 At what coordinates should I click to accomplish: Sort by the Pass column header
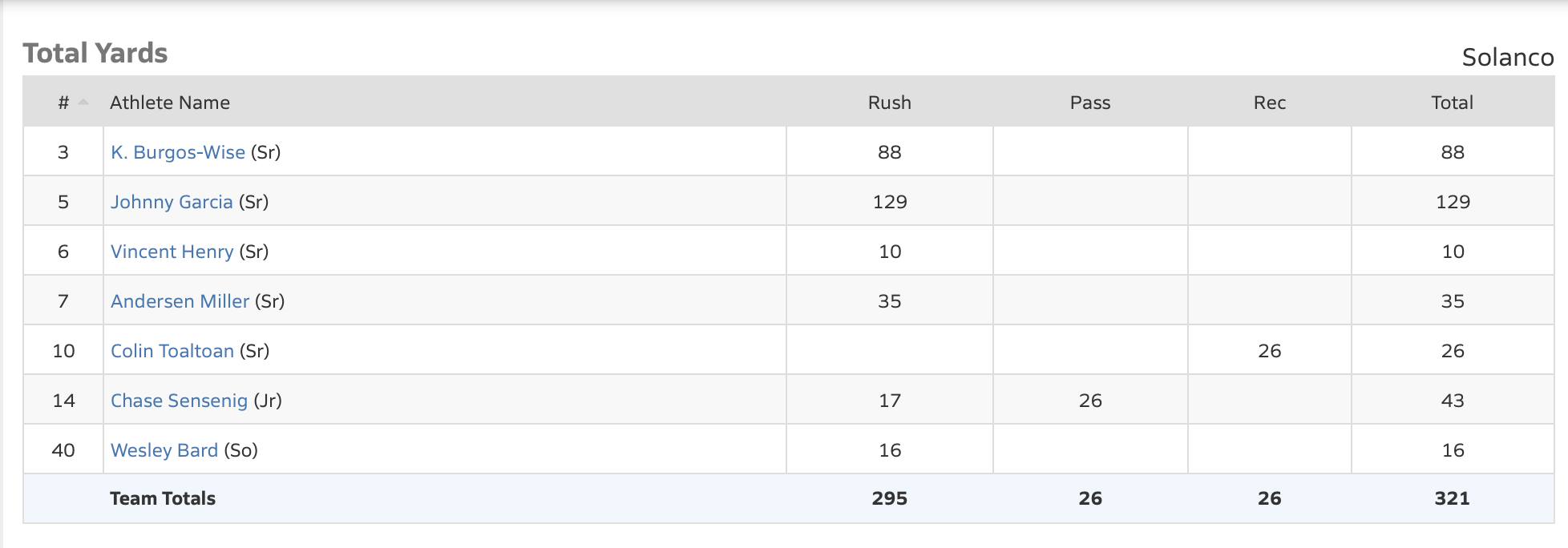click(x=1089, y=103)
